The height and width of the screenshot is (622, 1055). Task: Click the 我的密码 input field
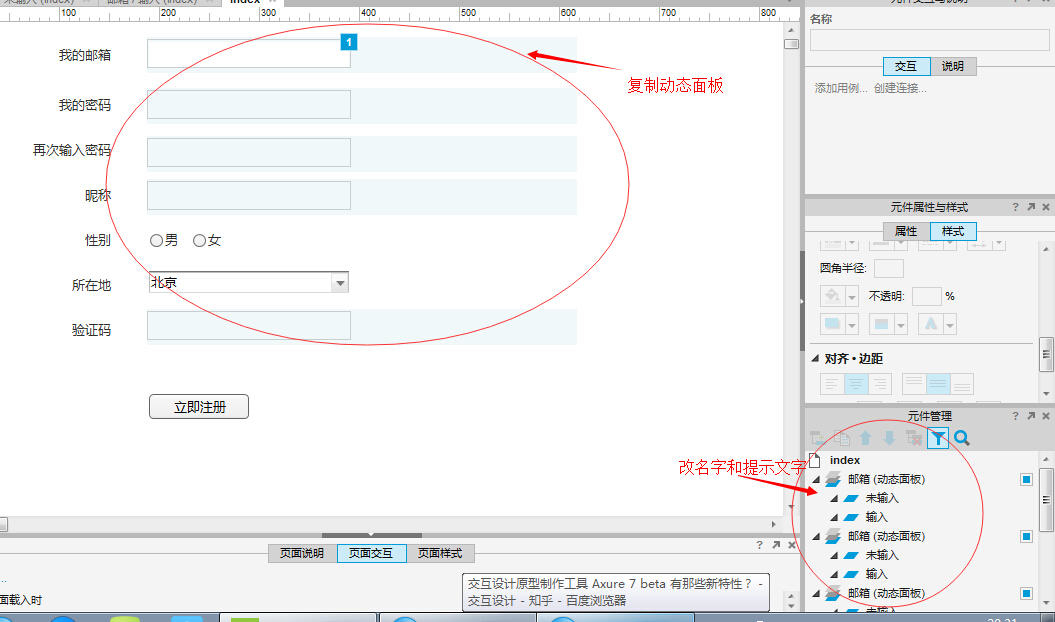click(248, 104)
